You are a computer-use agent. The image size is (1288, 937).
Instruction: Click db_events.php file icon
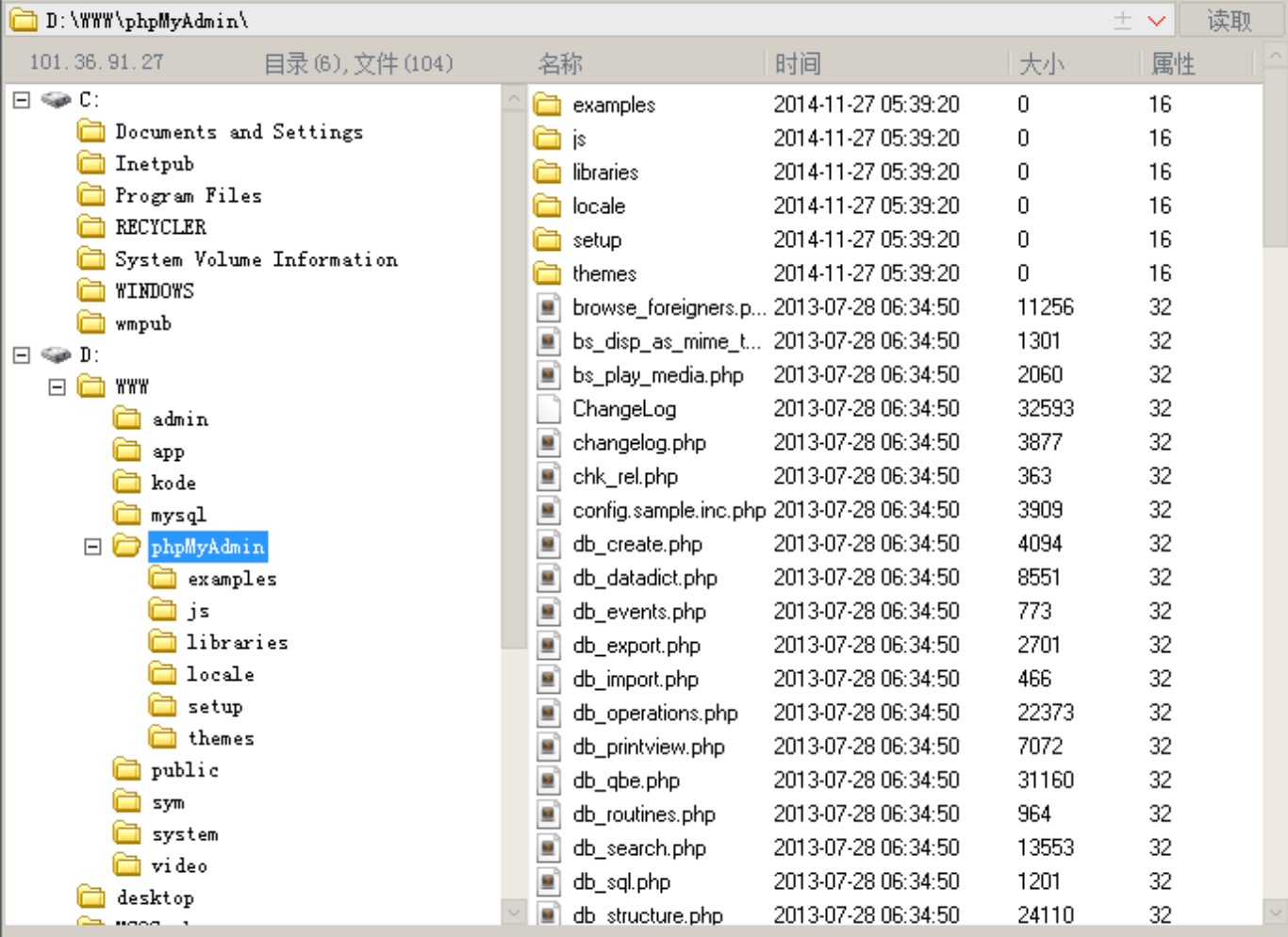coord(548,612)
